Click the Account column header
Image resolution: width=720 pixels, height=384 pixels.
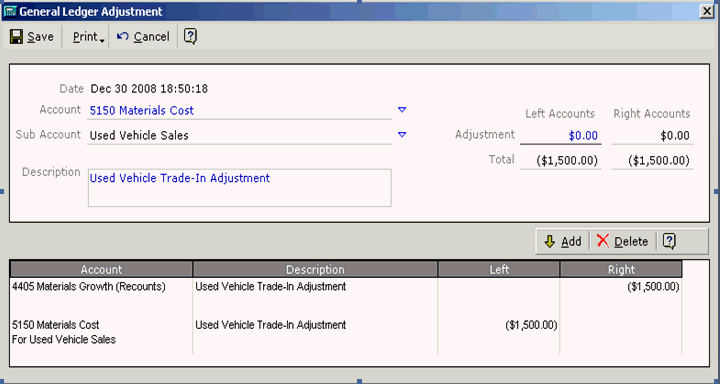coord(101,270)
